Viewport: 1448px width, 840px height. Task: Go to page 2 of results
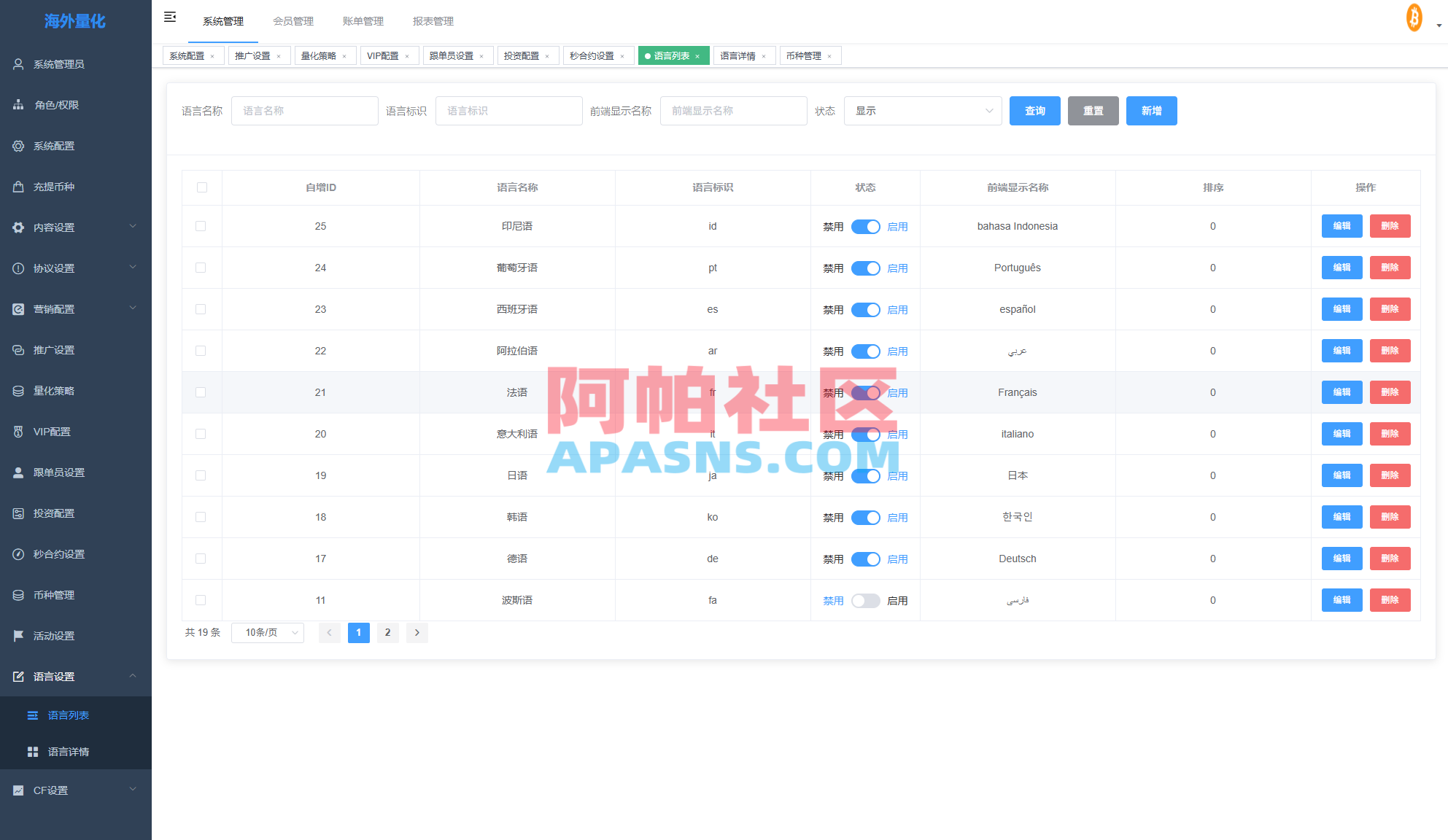[x=387, y=632]
